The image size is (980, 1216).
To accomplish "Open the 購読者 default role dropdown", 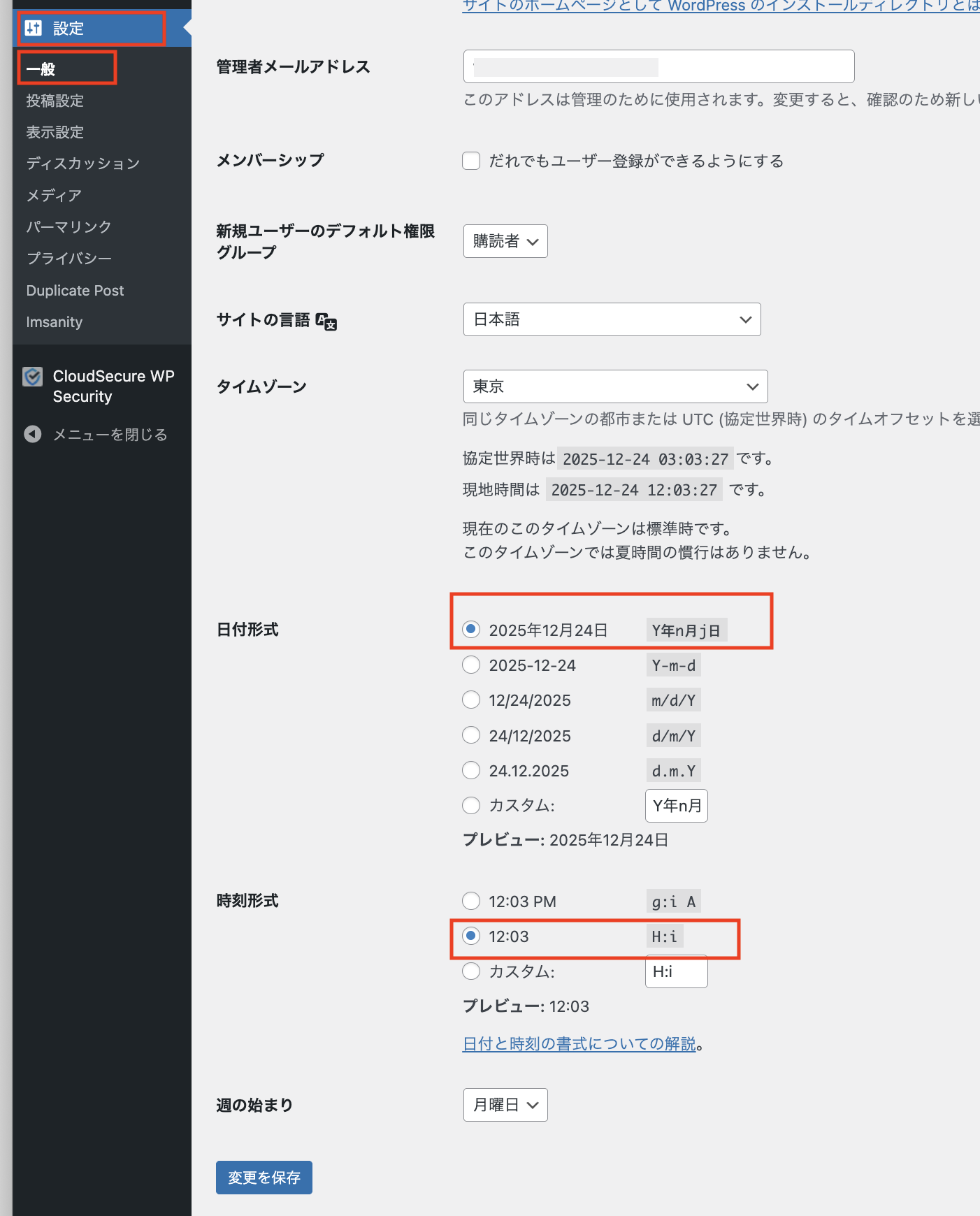I will (505, 242).
